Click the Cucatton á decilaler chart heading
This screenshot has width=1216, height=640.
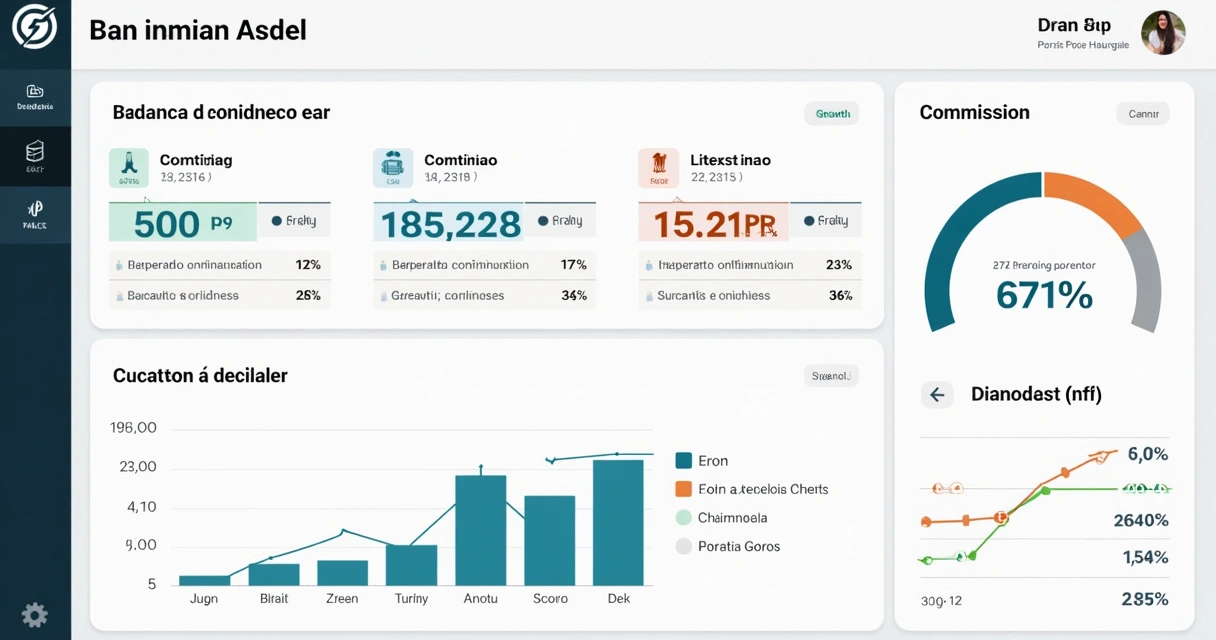[x=200, y=376]
